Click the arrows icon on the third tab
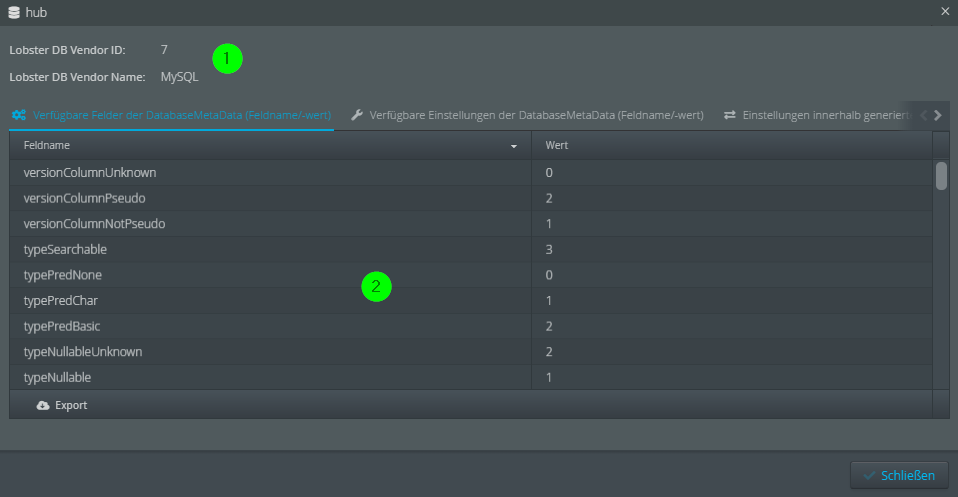 [x=730, y=115]
